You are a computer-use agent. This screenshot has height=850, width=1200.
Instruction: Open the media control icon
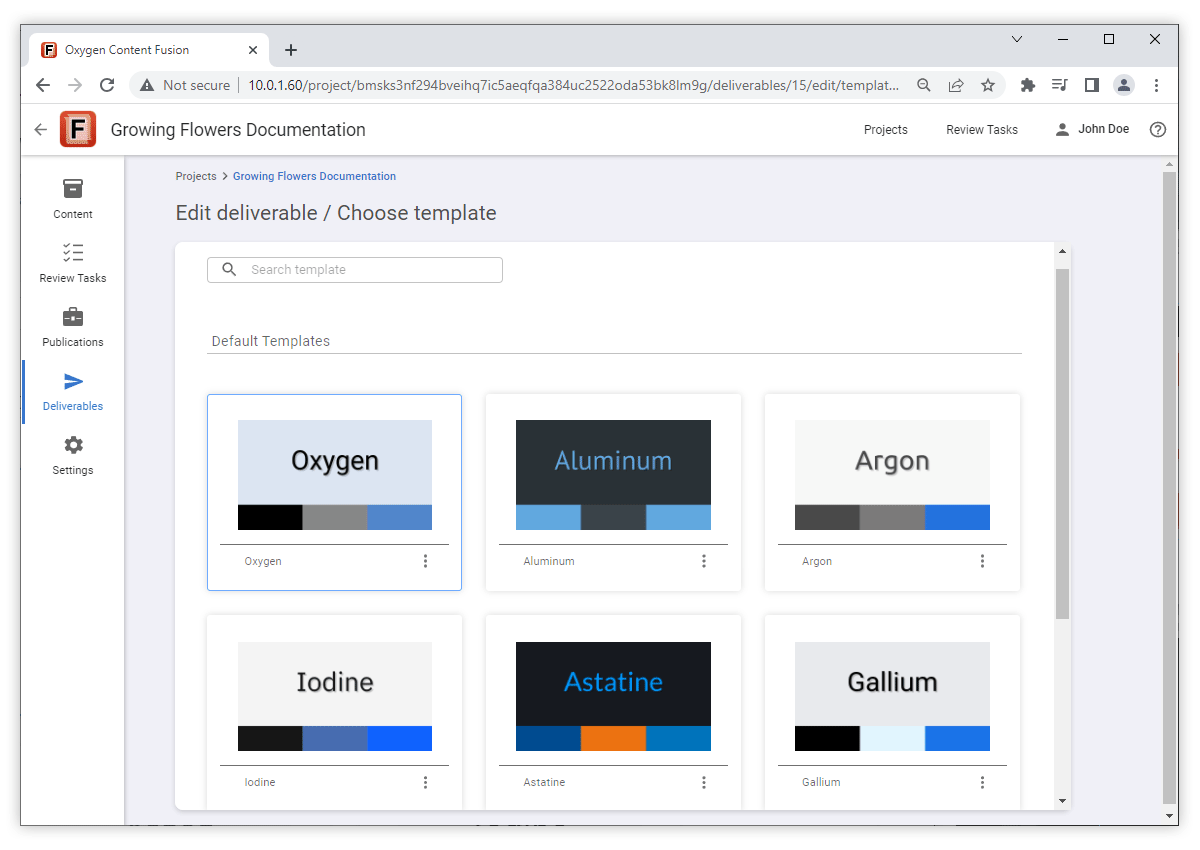click(x=1060, y=85)
